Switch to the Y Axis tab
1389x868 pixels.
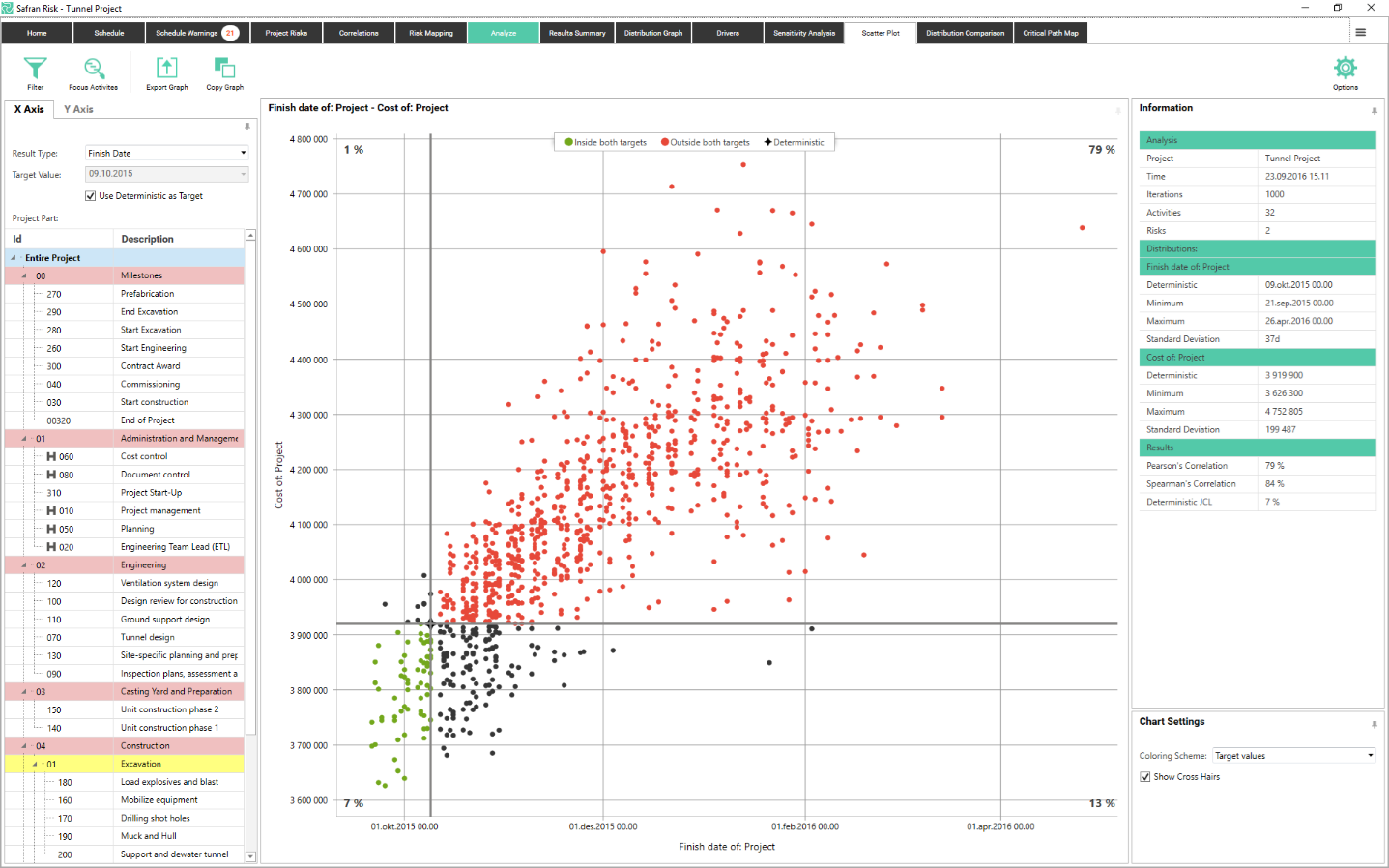point(77,109)
